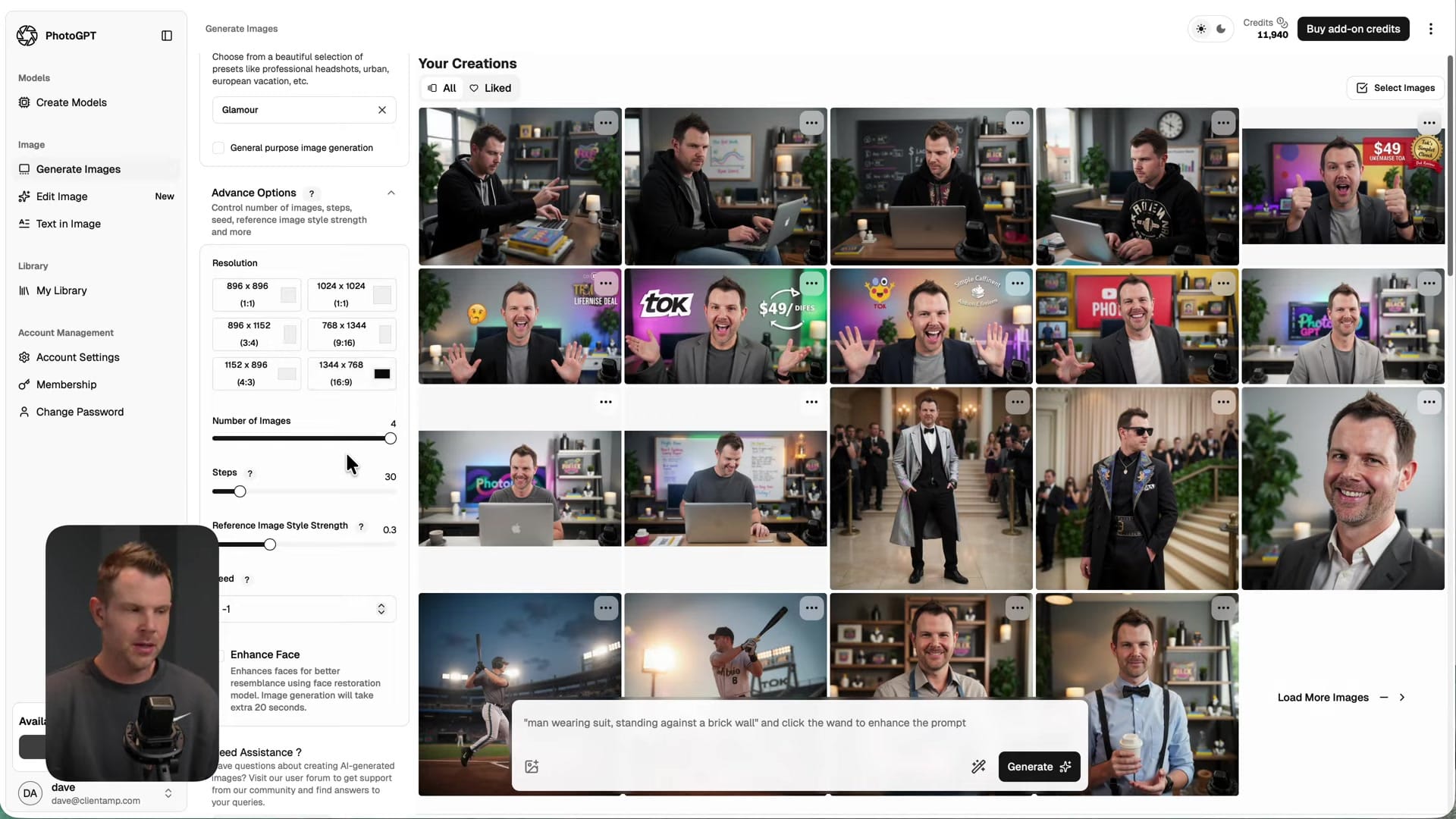Open the Glamour preset selection field
Screen dimensions: 1456x819
click(x=304, y=110)
